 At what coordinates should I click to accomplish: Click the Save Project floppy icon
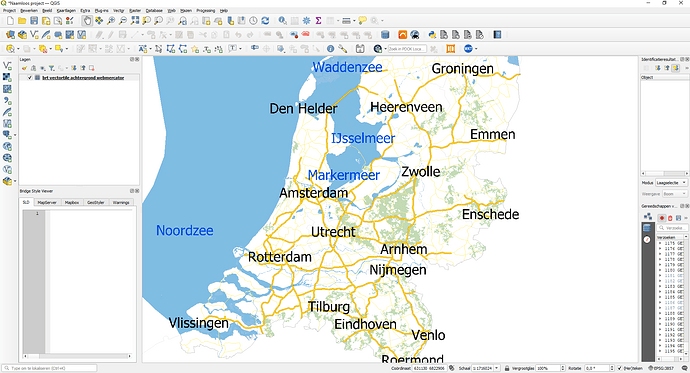click(x=34, y=21)
